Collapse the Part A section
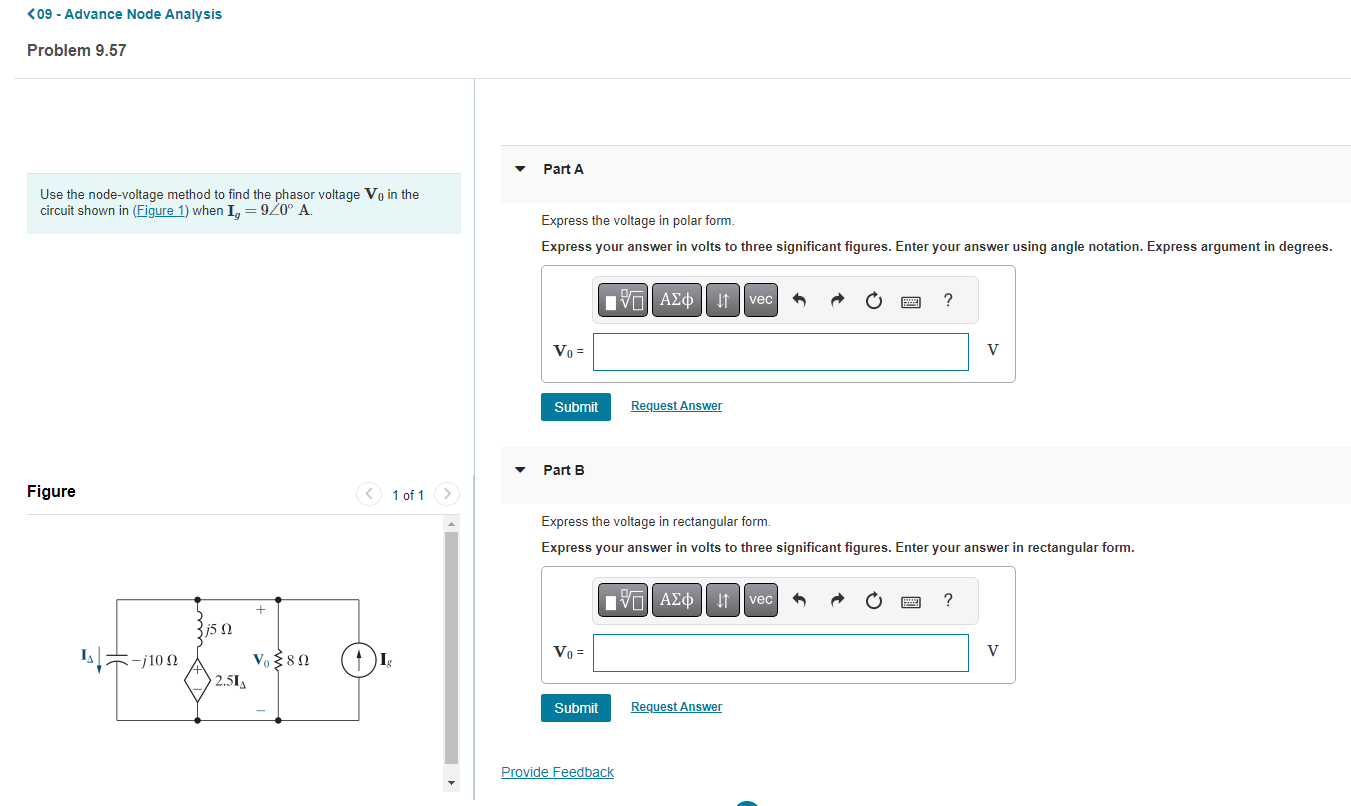 pyautogui.click(x=519, y=168)
